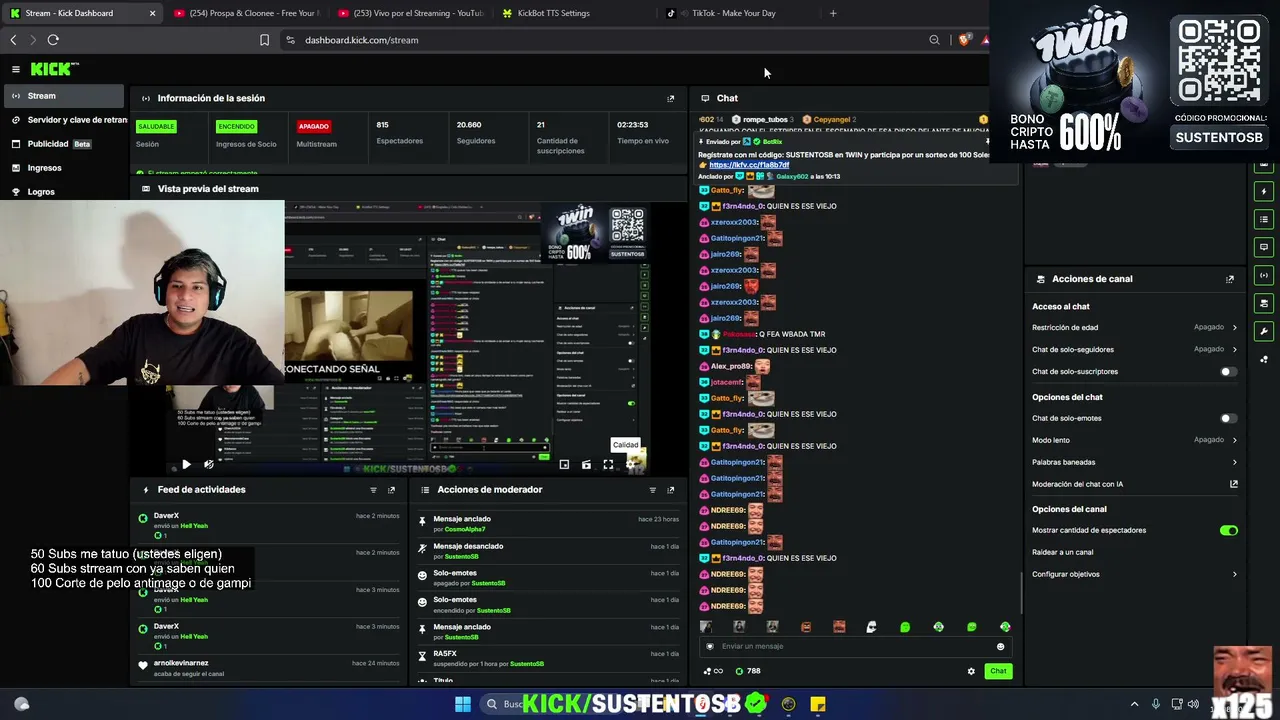Pop out the Acciones de moderador panel

tap(671, 490)
